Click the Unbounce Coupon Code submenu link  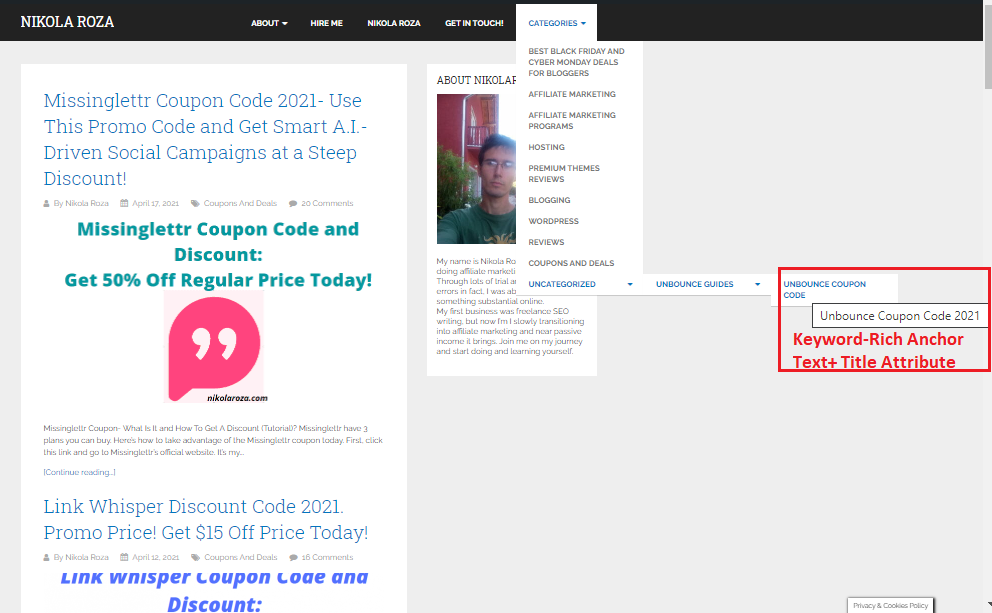pyautogui.click(x=824, y=290)
